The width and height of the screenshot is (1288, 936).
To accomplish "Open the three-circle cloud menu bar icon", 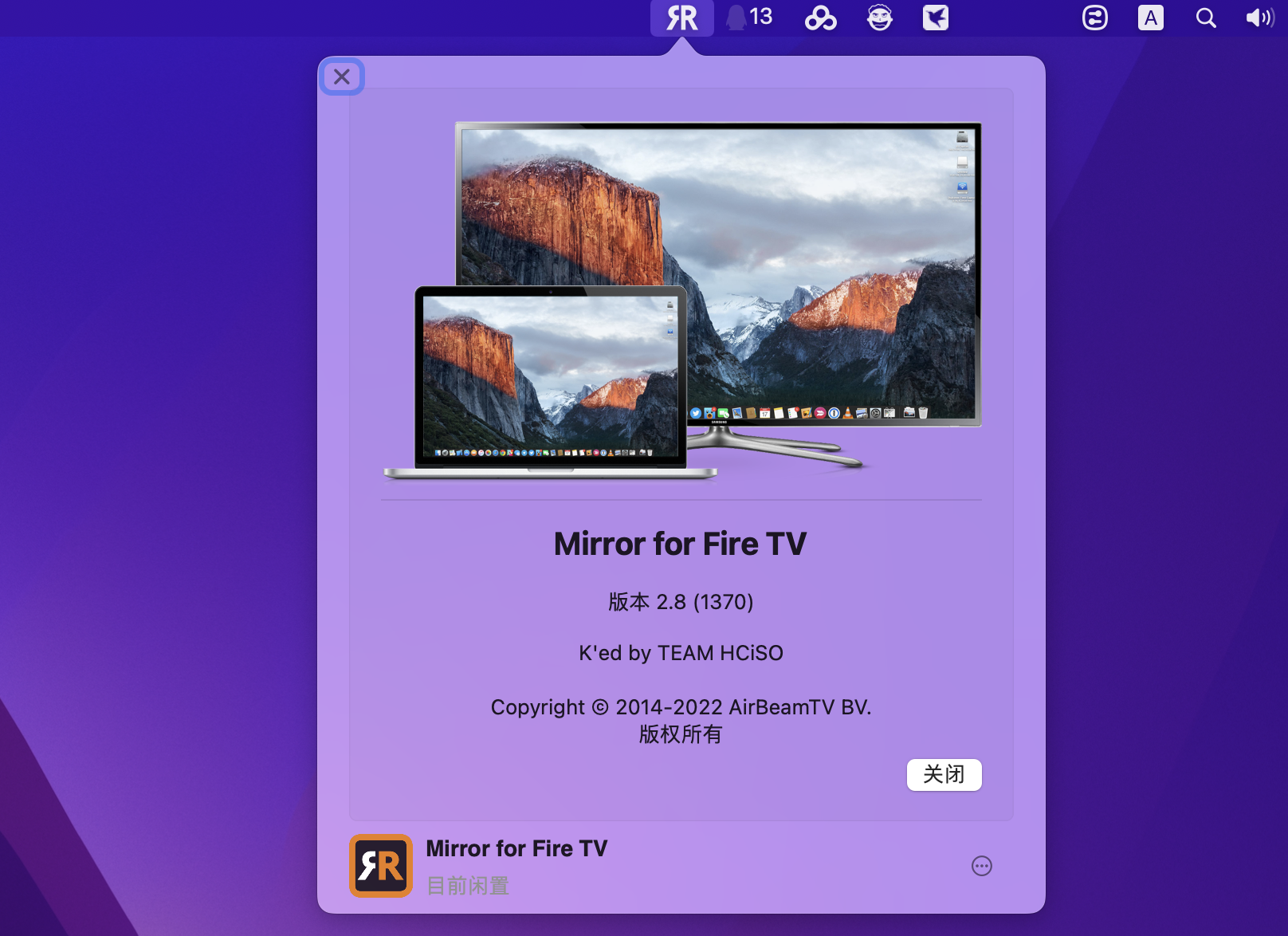I will (820, 18).
